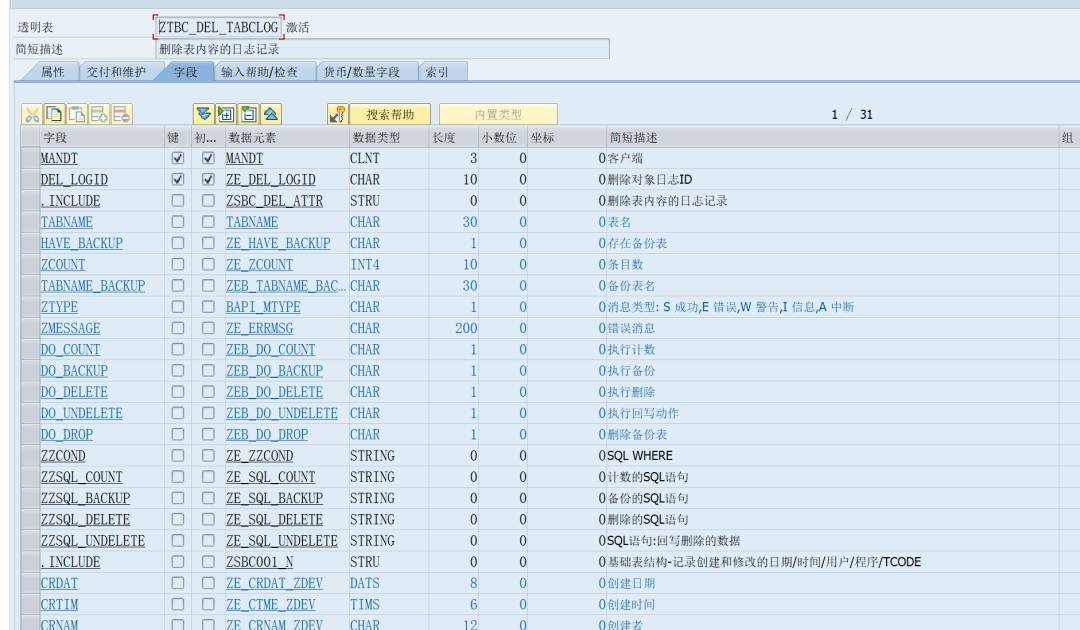The height and width of the screenshot is (630, 1080).
Task: Click the ZEB_DO_UNDELETE data element
Action: (x=282, y=413)
